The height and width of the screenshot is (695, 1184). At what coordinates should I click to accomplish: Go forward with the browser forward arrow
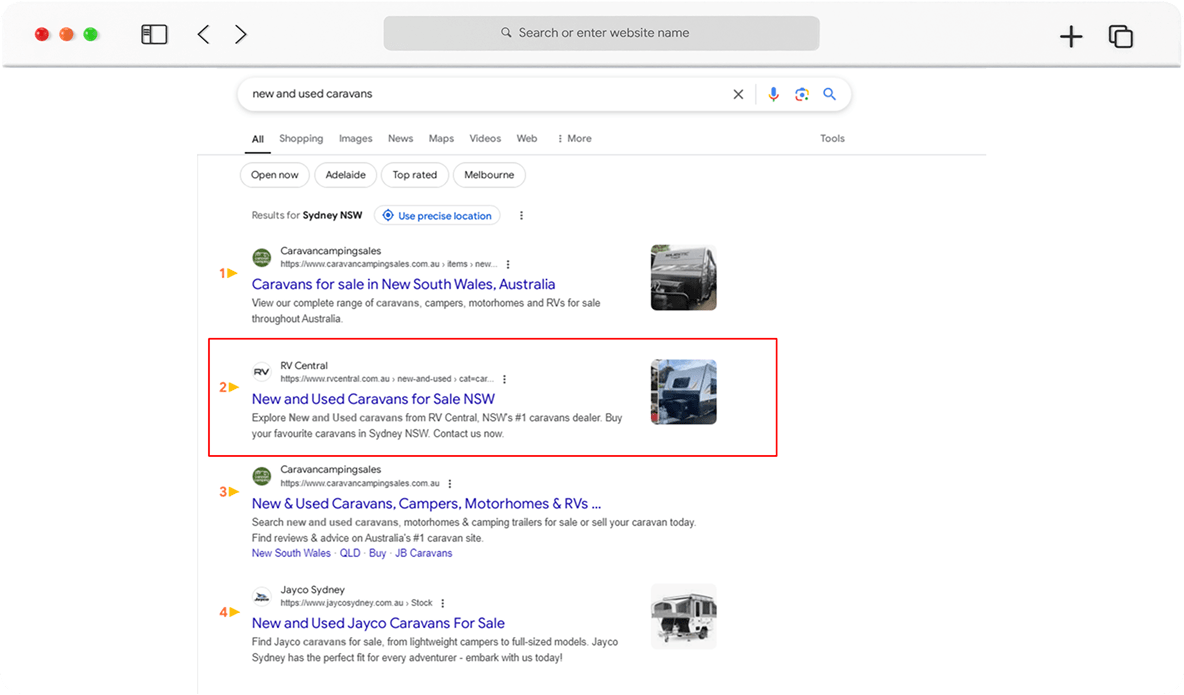240,34
